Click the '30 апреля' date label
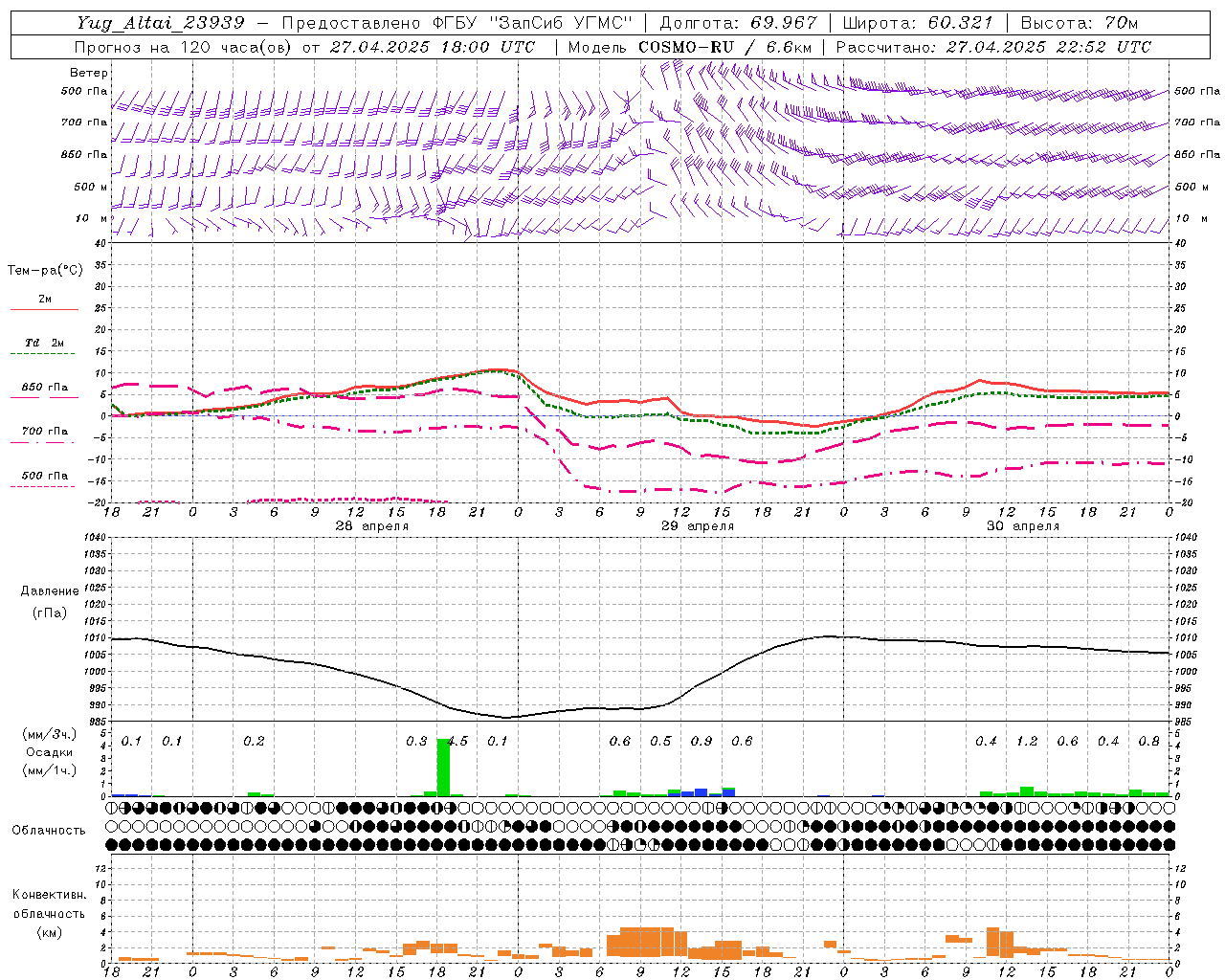The width and height of the screenshot is (1225, 980). coord(1023,526)
